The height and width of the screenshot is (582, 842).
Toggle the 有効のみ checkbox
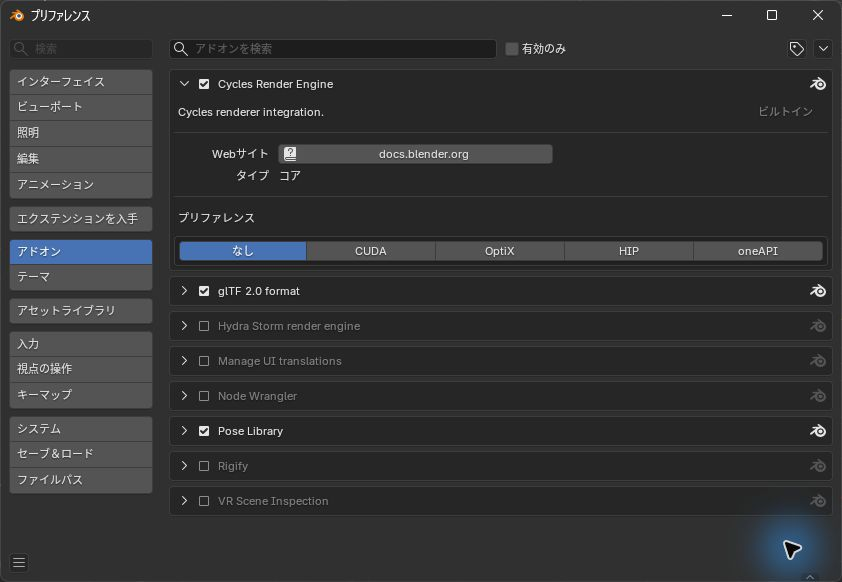(x=512, y=49)
